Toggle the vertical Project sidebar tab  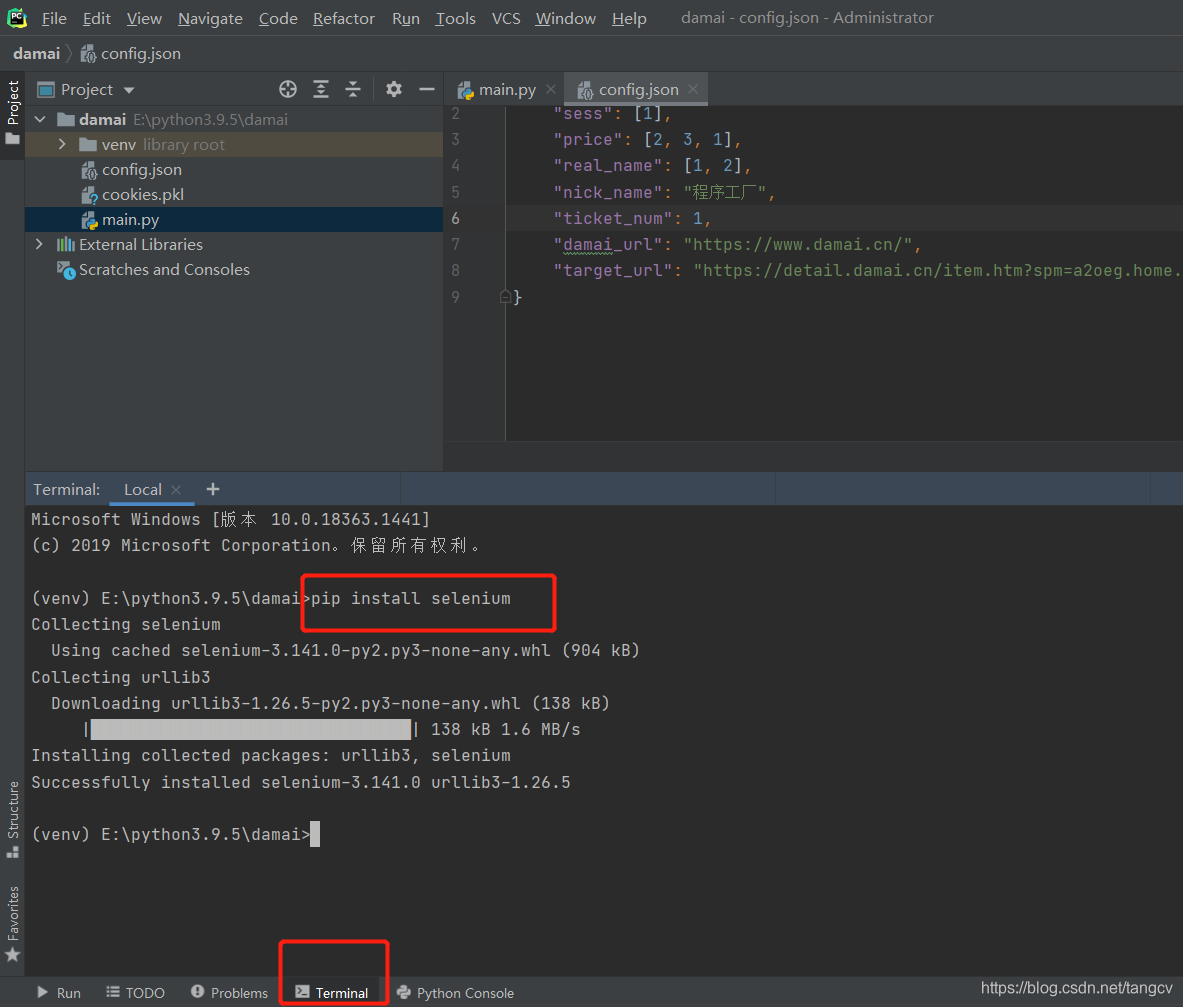pos(12,113)
